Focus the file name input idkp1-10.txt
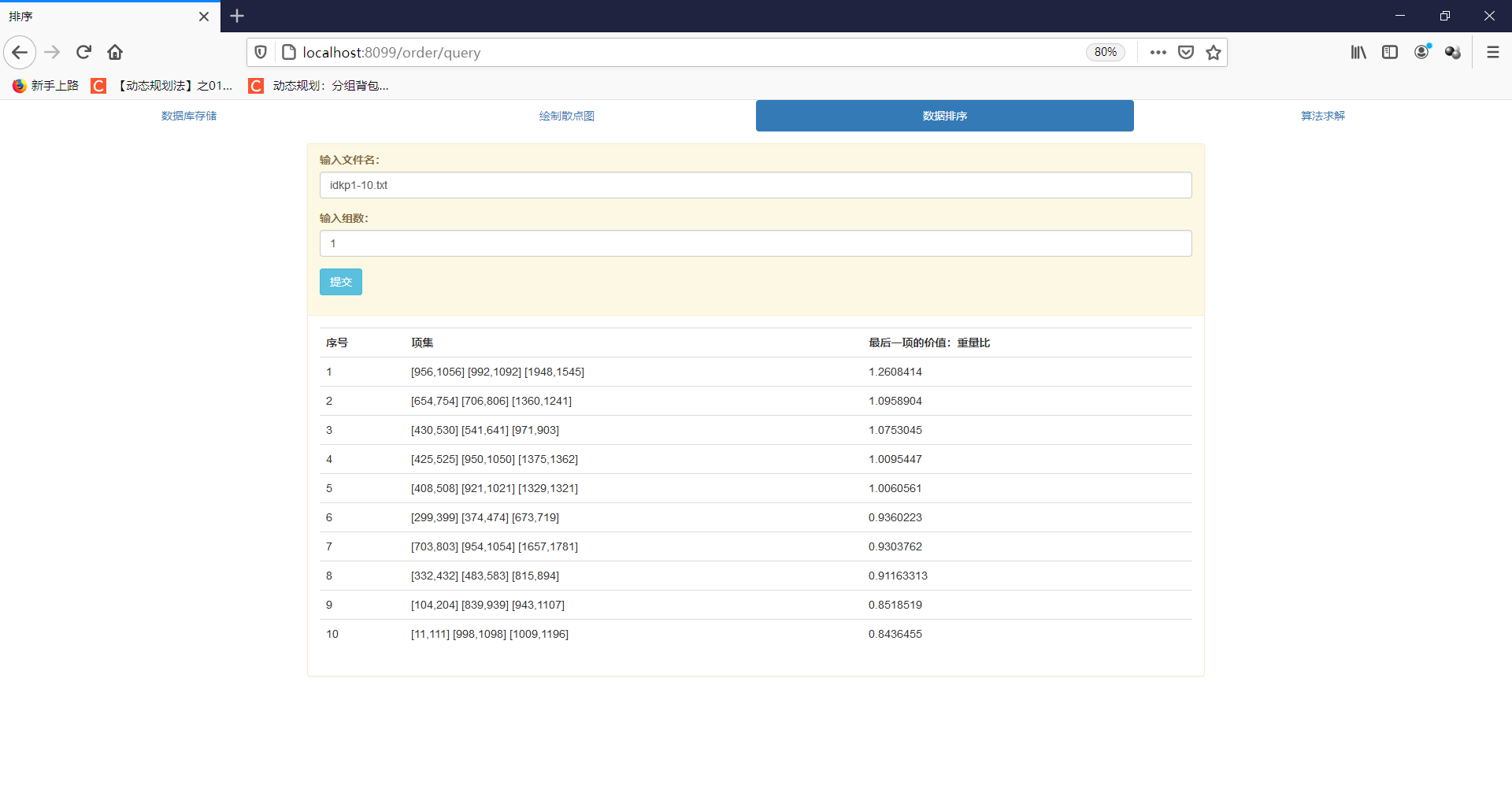 (756, 185)
